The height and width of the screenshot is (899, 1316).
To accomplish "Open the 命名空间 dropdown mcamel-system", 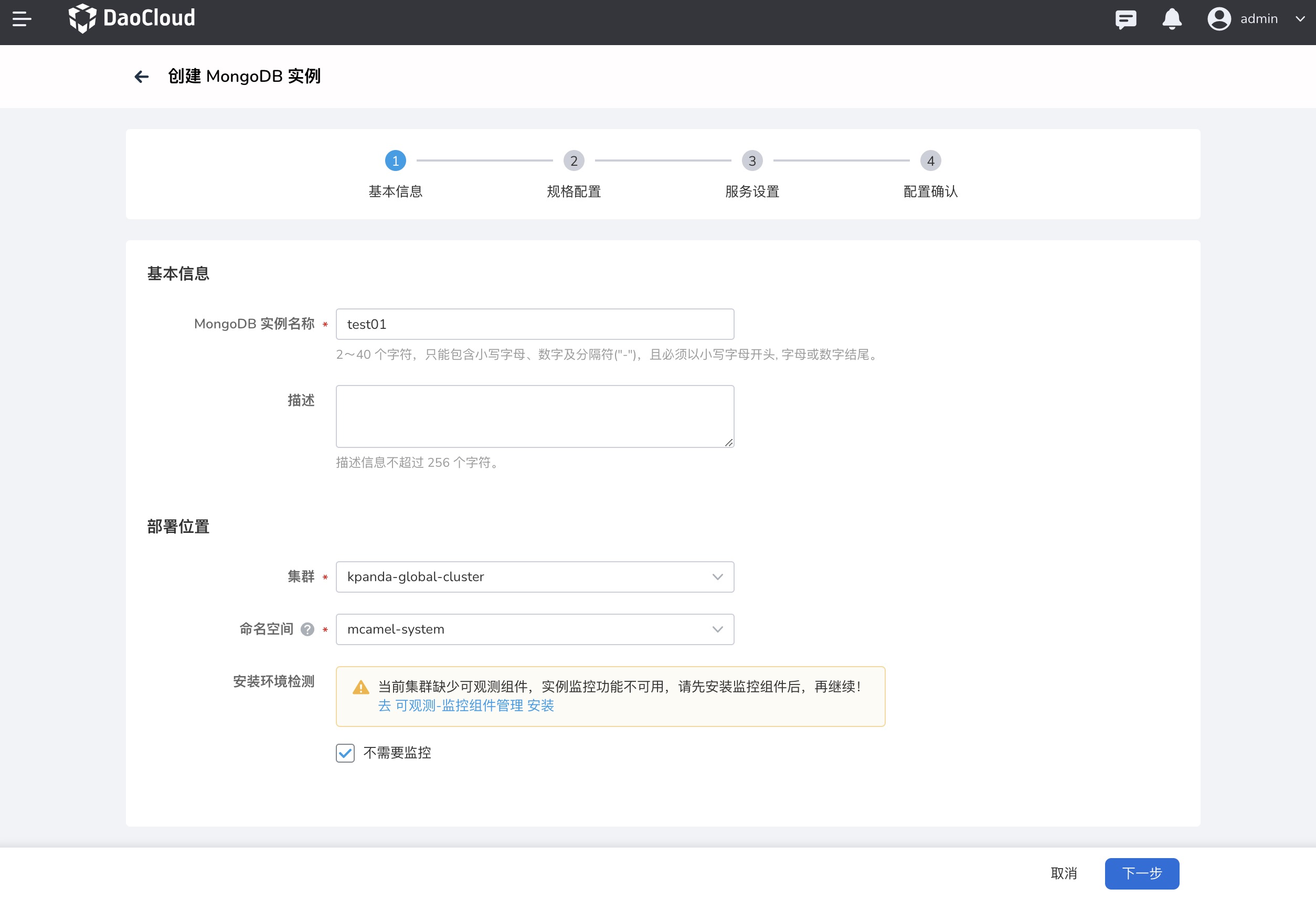I will tap(535, 629).
